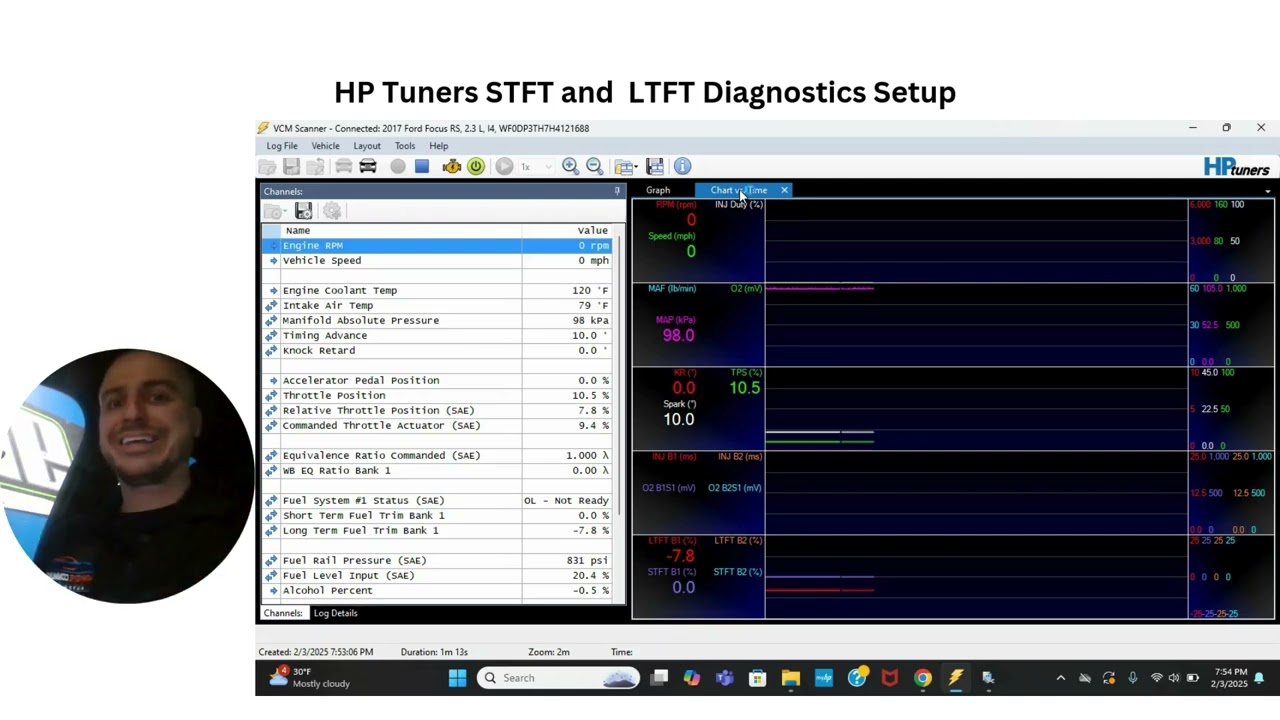Click the gray car vehicle icon

343,167
